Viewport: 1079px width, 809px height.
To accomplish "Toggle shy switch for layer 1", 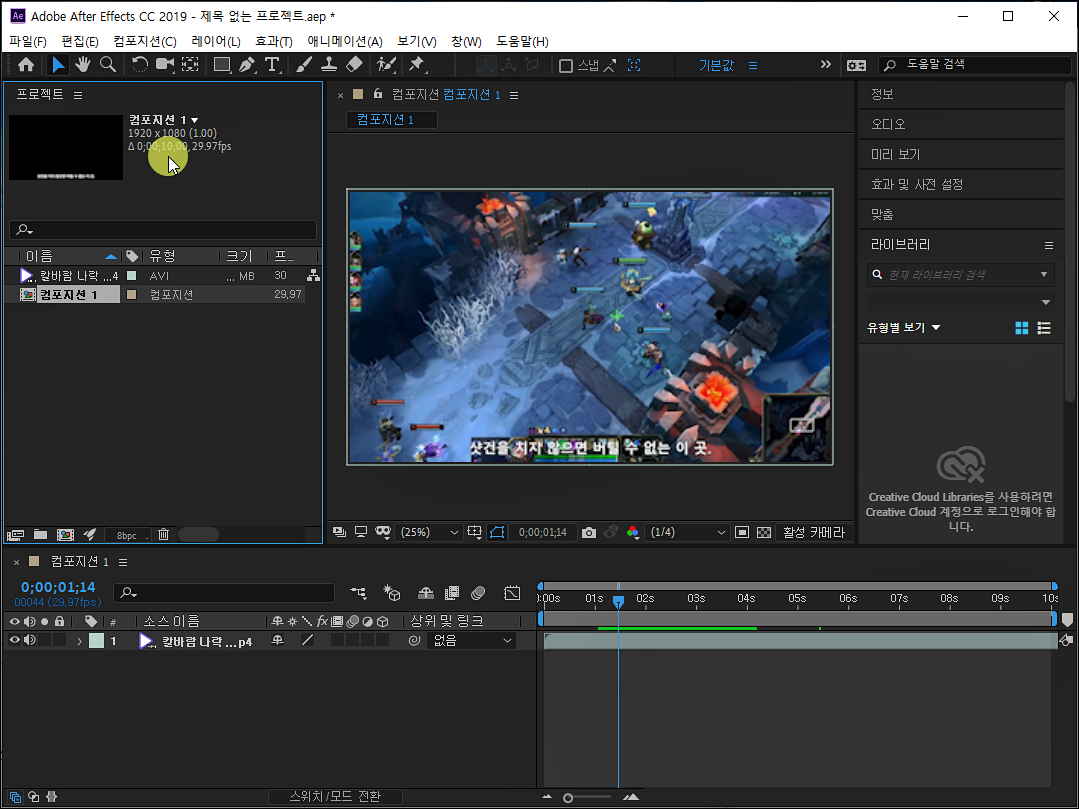I will (x=277, y=640).
